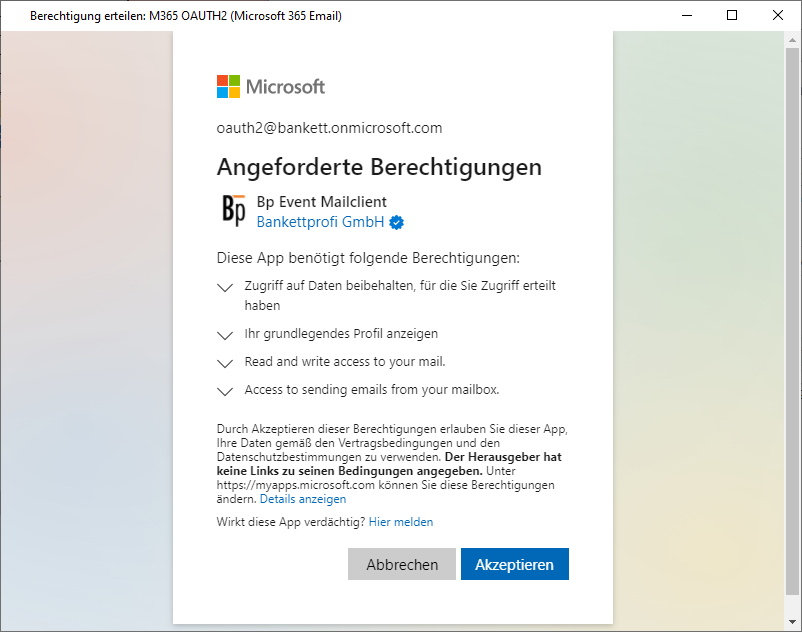Click the Microsoft four-square logo

click(229, 86)
